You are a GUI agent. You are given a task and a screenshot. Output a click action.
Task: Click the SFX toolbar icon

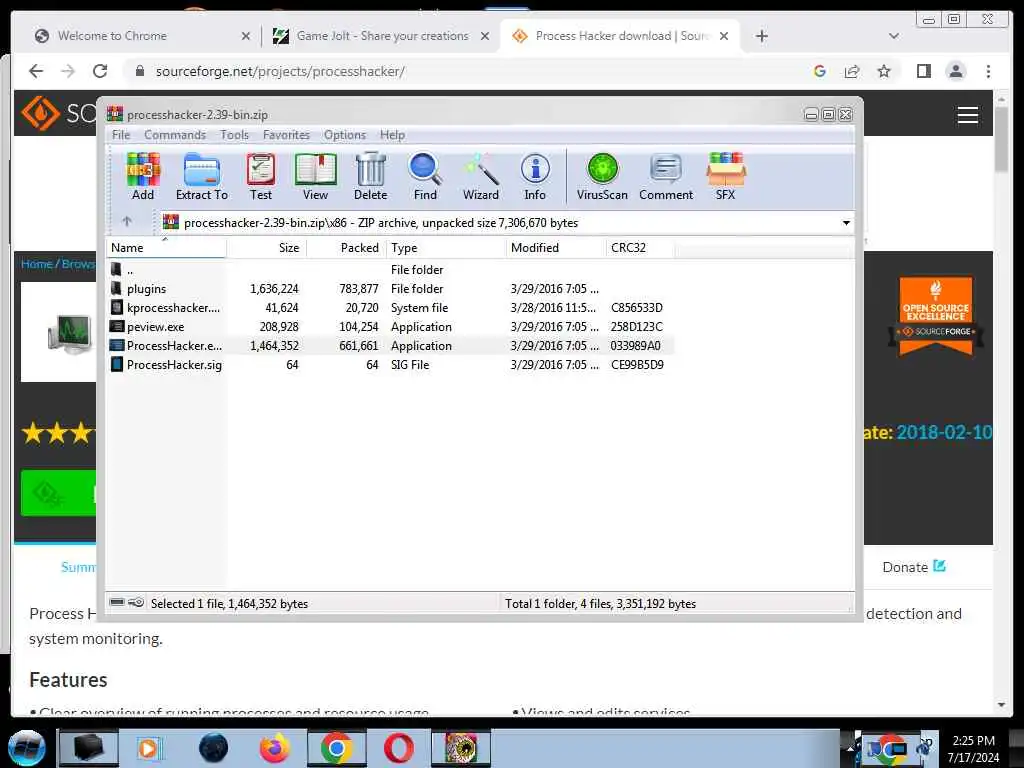click(726, 176)
